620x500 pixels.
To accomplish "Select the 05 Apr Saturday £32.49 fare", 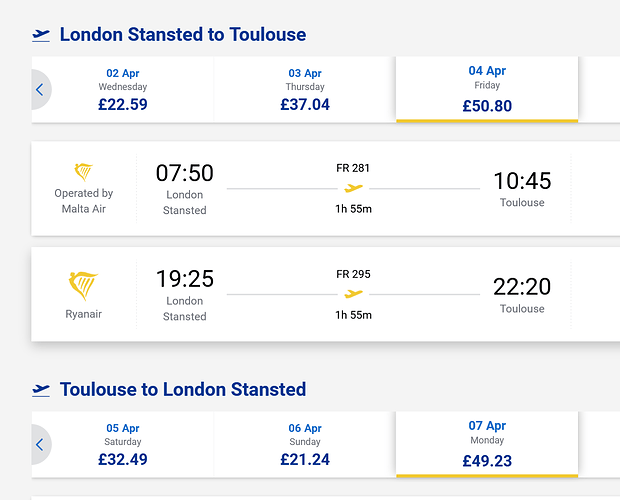I will tap(123, 445).
